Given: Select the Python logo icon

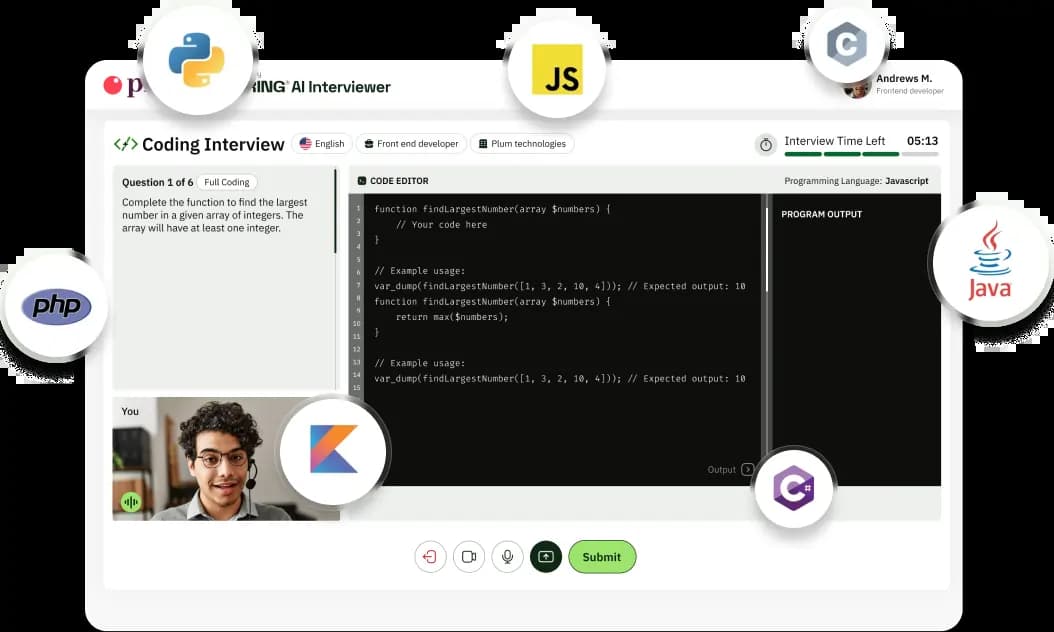Looking at the screenshot, I should coord(196,60).
